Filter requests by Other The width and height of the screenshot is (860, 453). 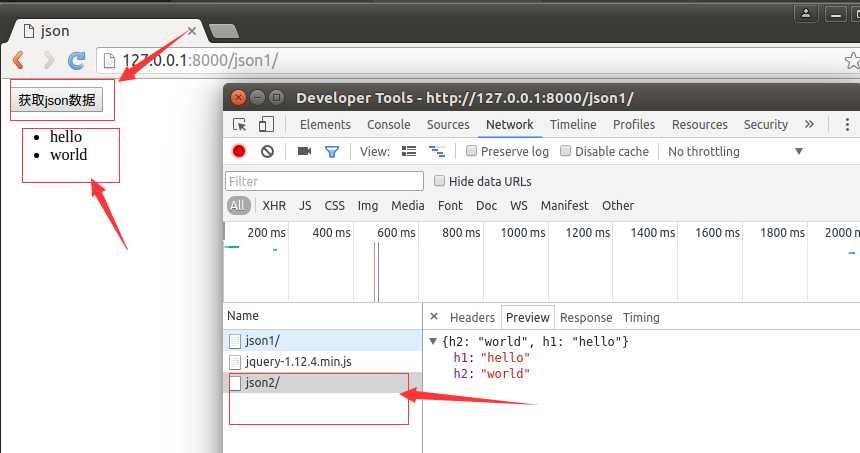(x=618, y=206)
